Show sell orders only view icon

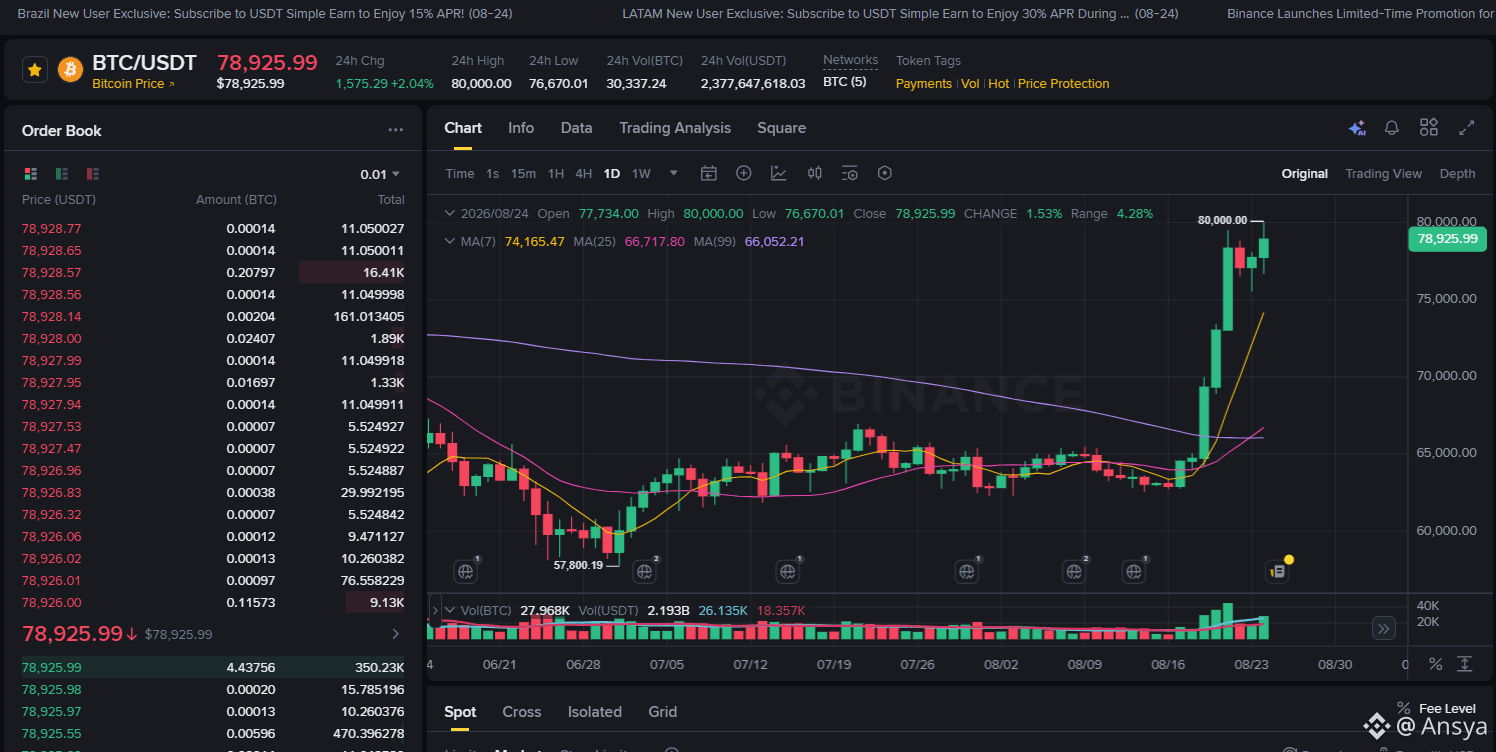tap(93, 174)
